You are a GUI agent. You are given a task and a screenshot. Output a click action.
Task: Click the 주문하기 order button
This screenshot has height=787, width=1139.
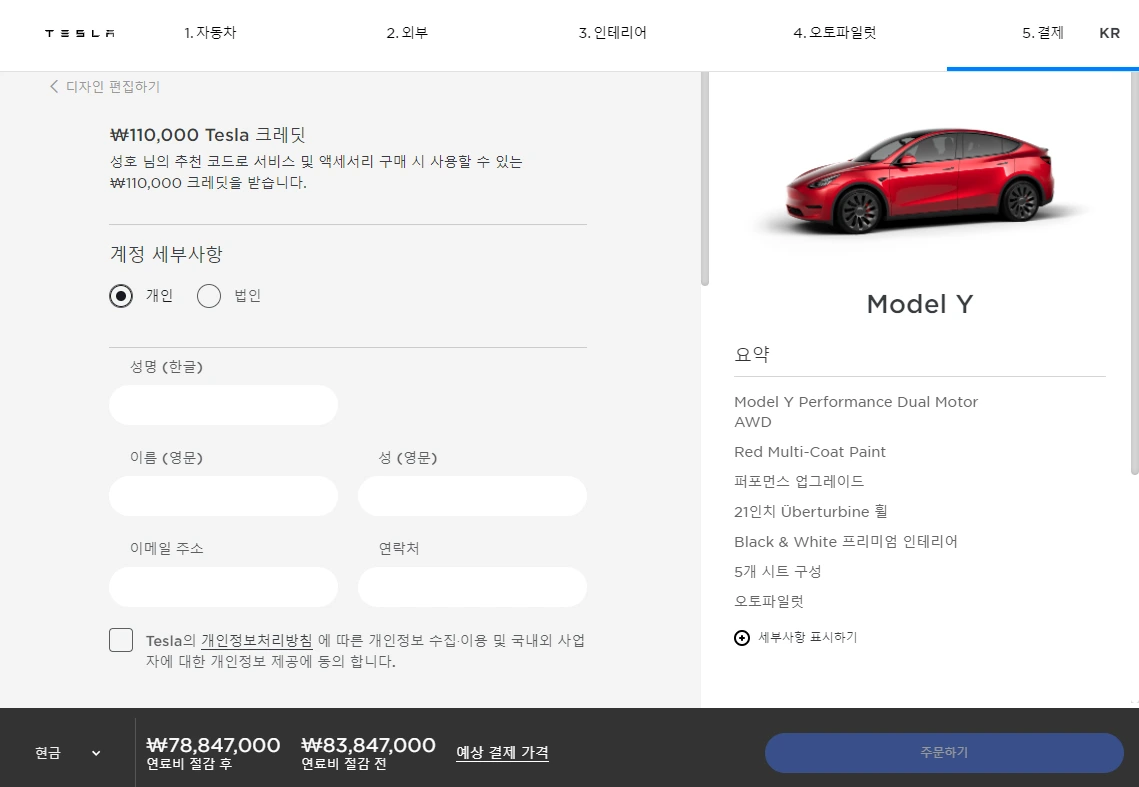pyautogui.click(x=944, y=753)
